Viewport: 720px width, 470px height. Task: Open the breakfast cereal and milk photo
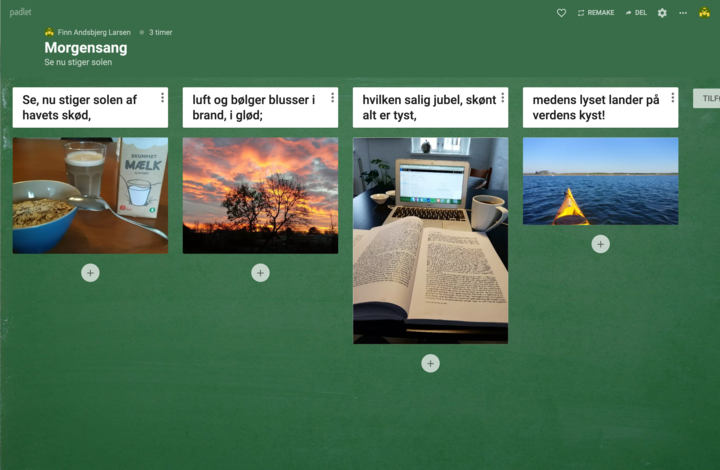90,195
